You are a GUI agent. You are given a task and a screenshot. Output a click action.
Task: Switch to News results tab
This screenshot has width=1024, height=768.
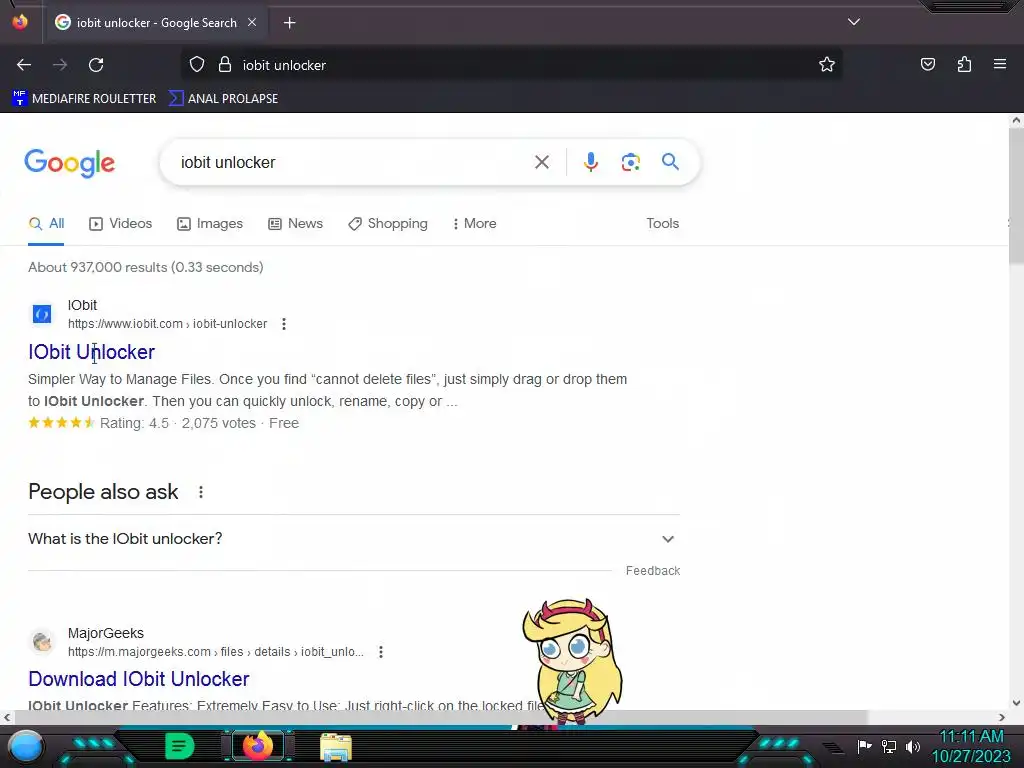295,223
